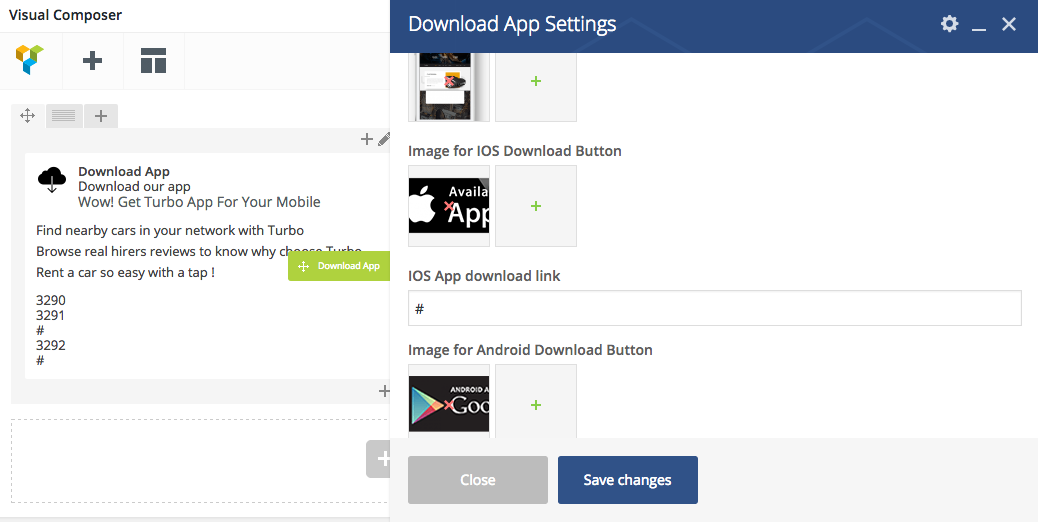Click the Visual Composer logo icon
This screenshot has height=522, width=1038.
coord(30,61)
